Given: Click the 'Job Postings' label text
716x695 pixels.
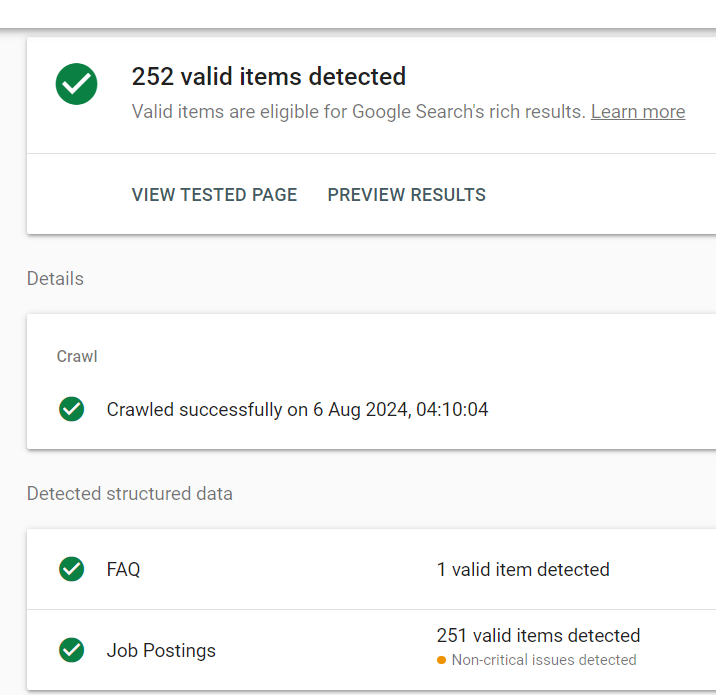Looking at the screenshot, I should pos(161,650).
